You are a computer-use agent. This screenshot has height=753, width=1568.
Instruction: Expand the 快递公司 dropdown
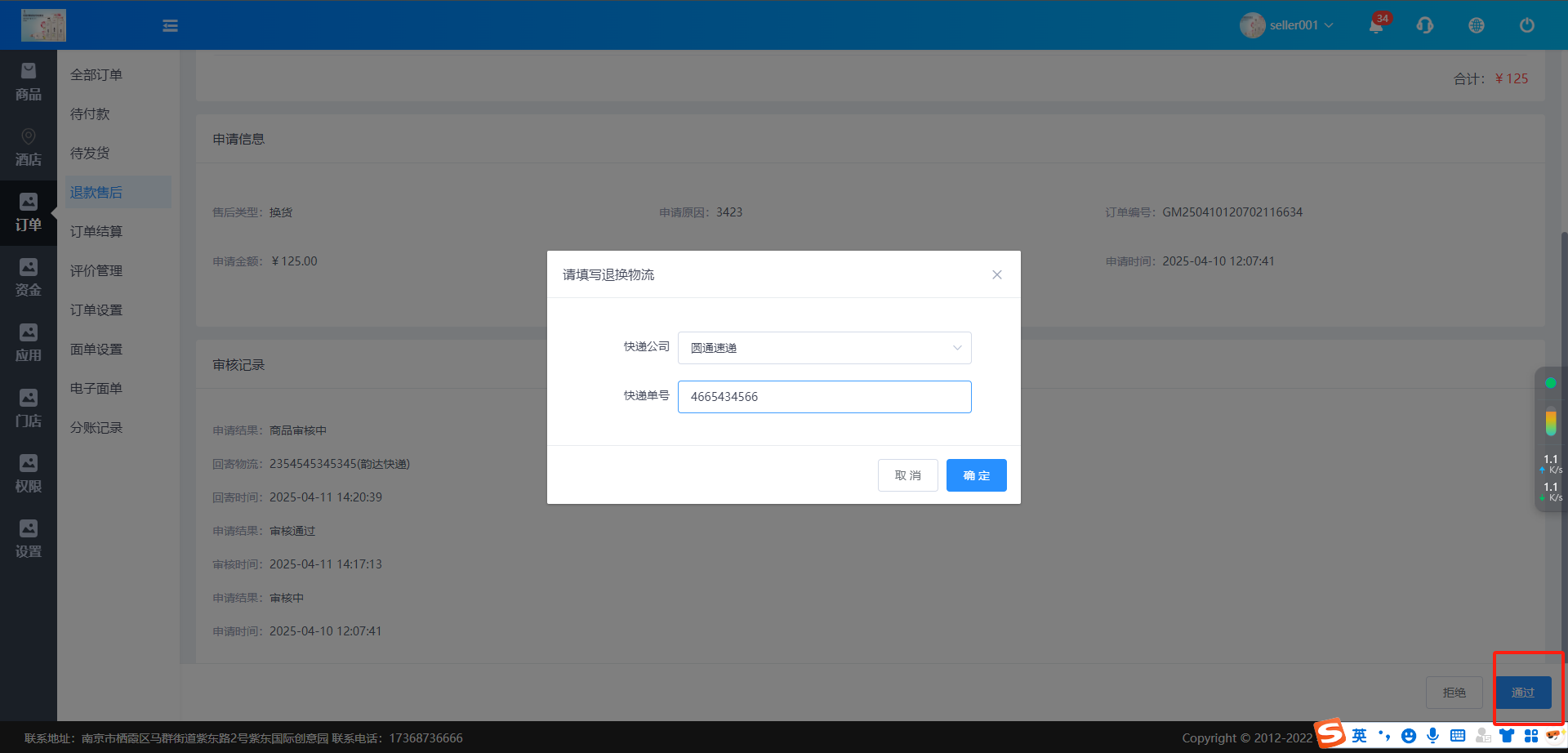(x=824, y=348)
